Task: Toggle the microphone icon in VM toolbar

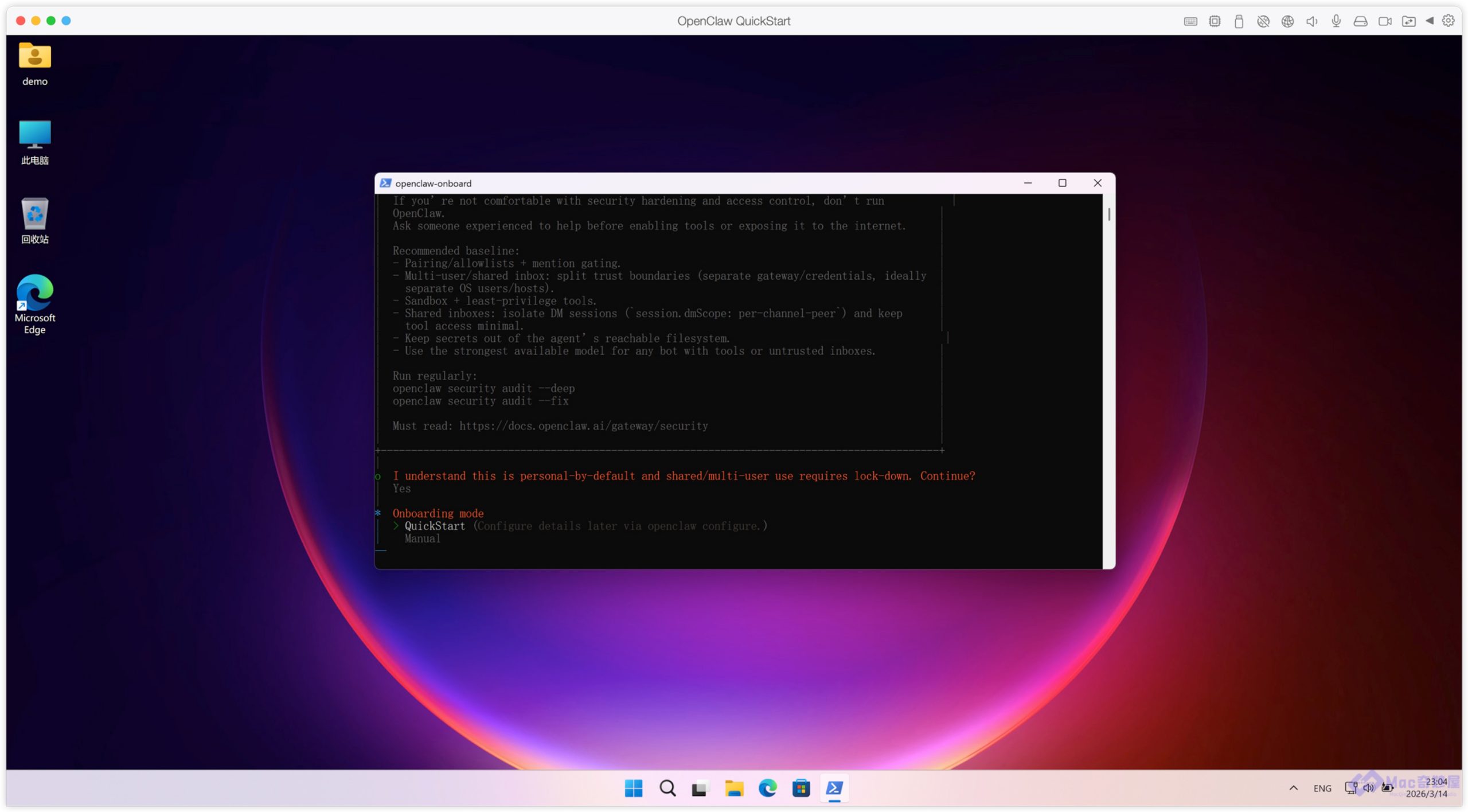Action: click(x=1336, y=21)
